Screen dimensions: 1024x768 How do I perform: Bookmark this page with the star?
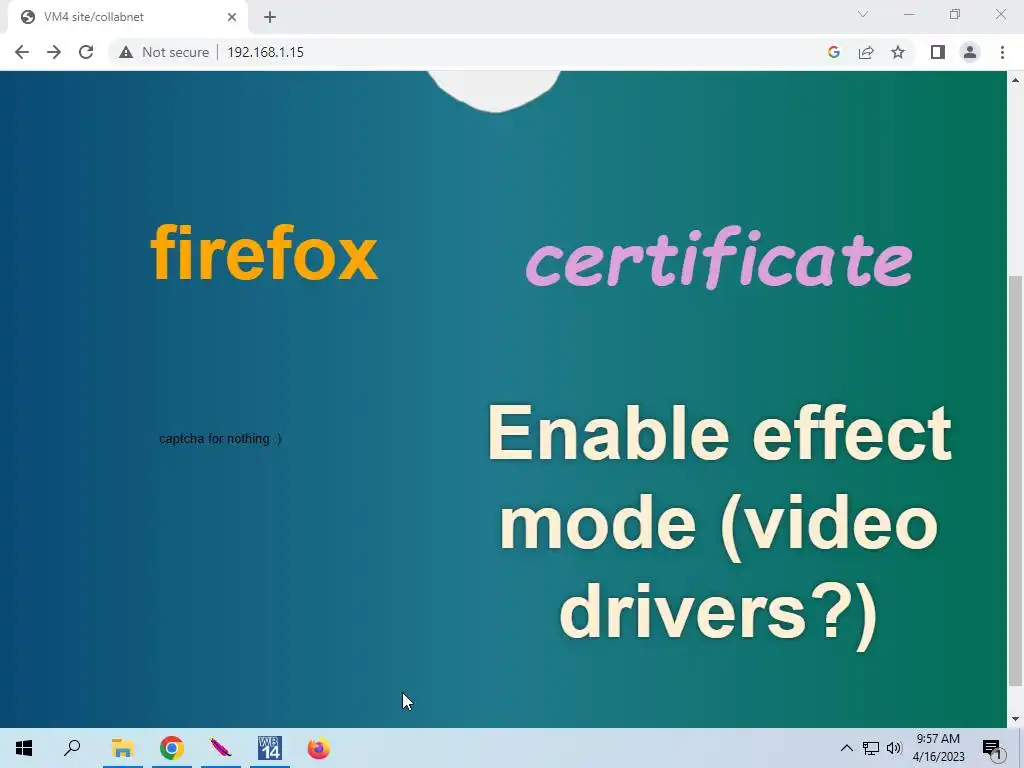898,52
